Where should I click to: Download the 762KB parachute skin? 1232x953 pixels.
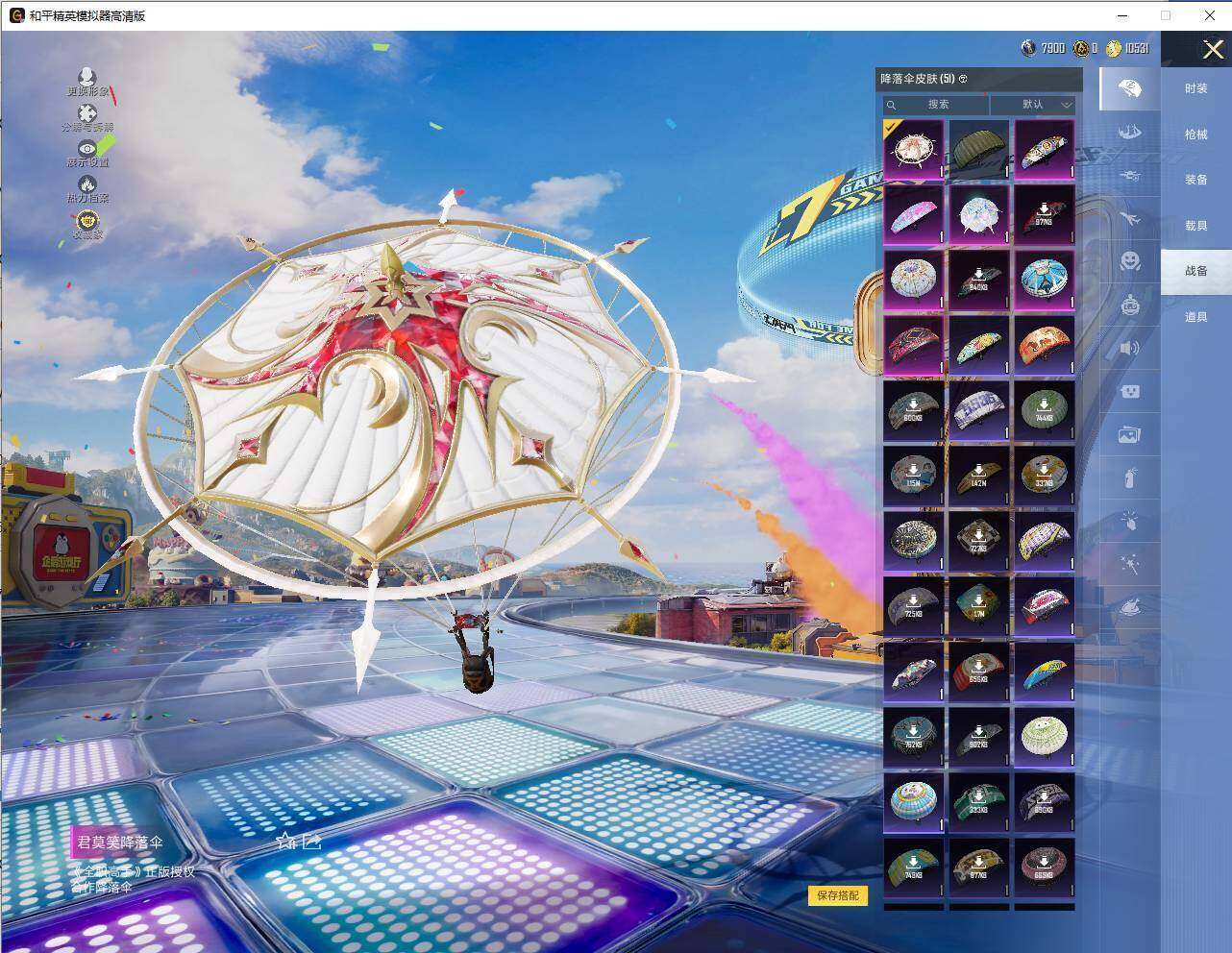pyautogui.click(x=914, y=737)
